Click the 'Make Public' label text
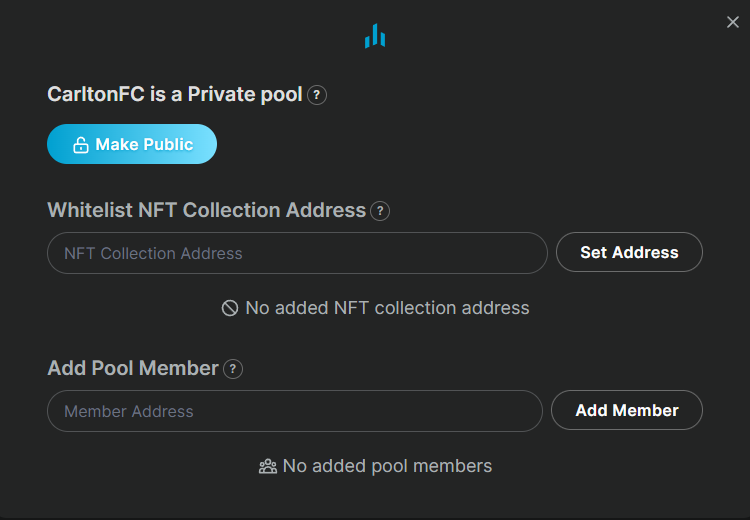 tap(144, 145)
